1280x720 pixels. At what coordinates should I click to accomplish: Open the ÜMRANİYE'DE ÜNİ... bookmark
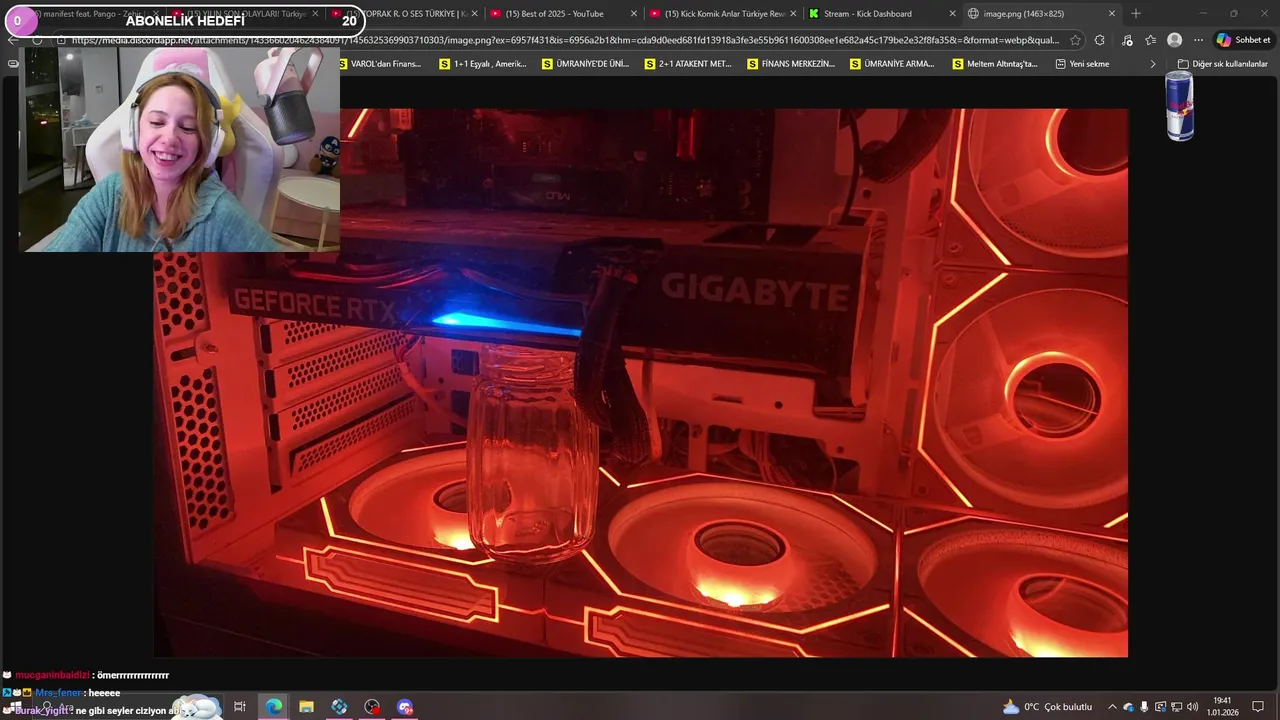[586, 64]
